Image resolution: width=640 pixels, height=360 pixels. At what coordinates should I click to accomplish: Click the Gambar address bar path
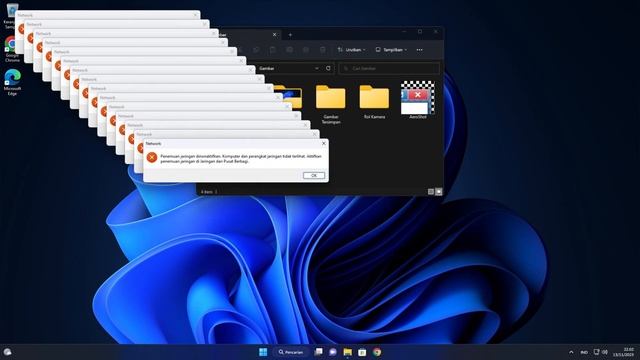[x=267, y=69]
